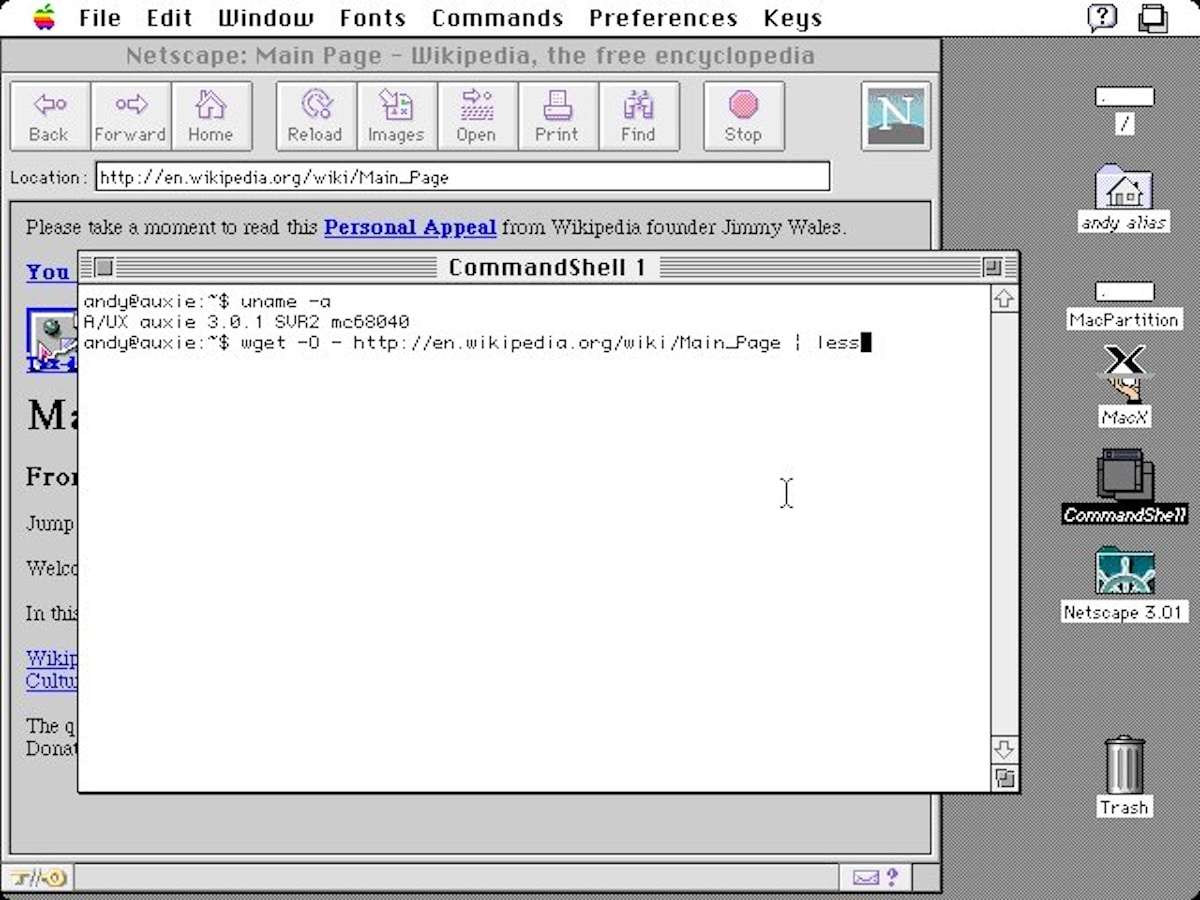Viewport: 1200px width, 900px height.
Task: Click the Personal Appeal link
Action: 410,227
